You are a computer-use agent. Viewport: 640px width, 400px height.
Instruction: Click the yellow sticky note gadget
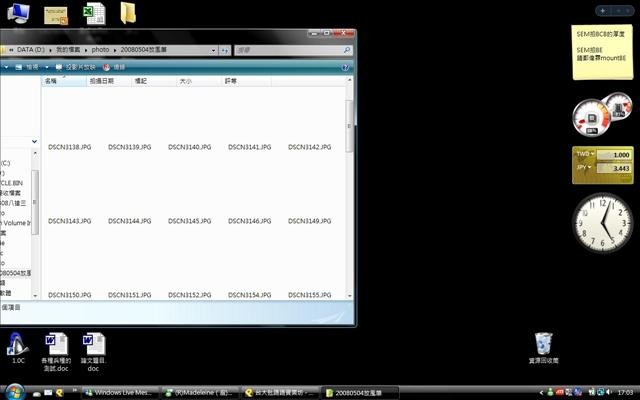[602, 52]
